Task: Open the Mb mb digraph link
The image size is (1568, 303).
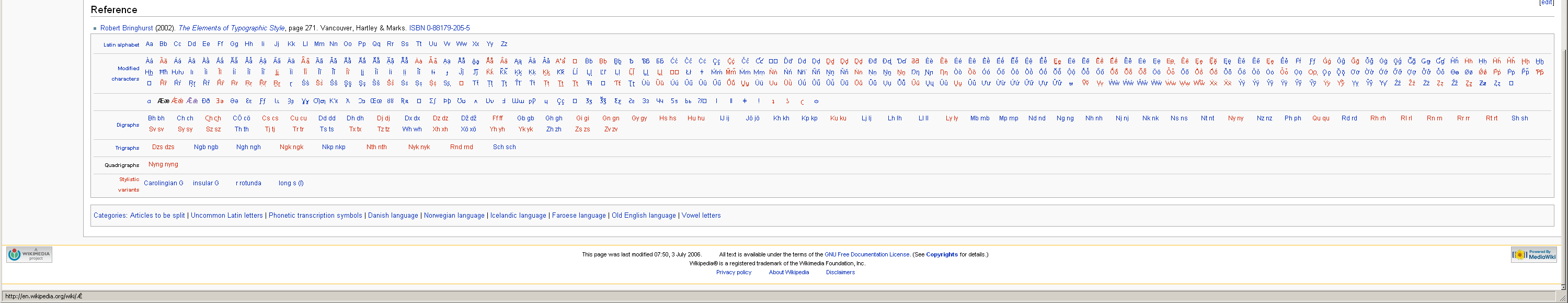Action: [980, 118]
